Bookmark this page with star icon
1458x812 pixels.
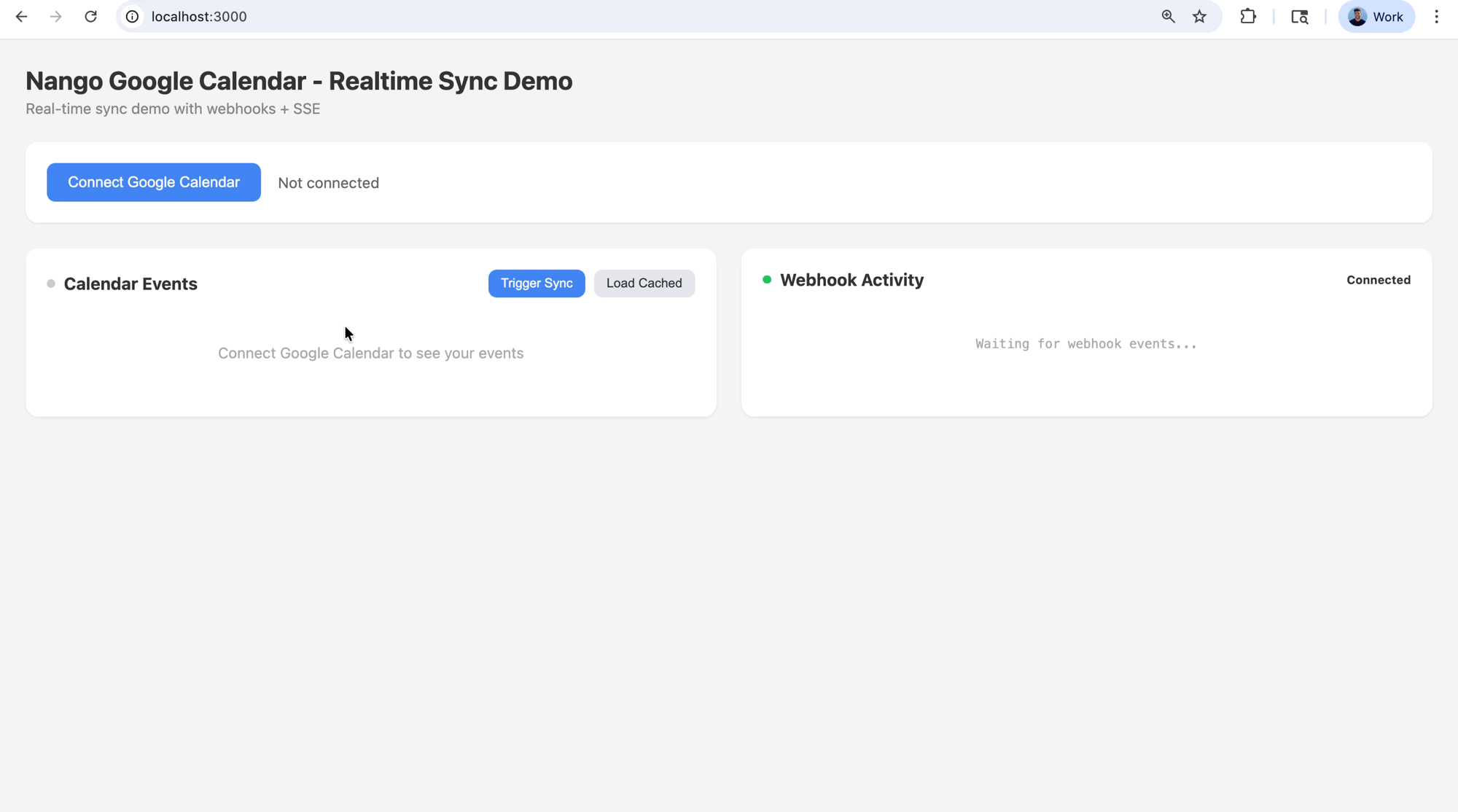tap(1199, 17)
